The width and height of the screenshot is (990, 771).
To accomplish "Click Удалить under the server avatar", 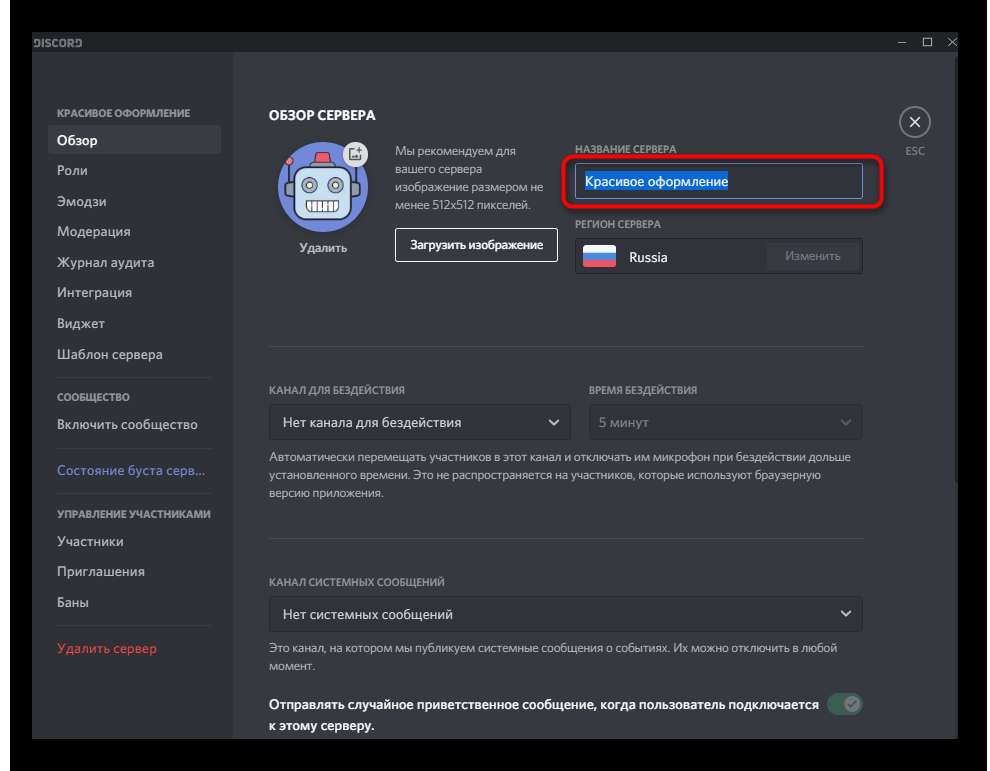I will coord(323,248).
